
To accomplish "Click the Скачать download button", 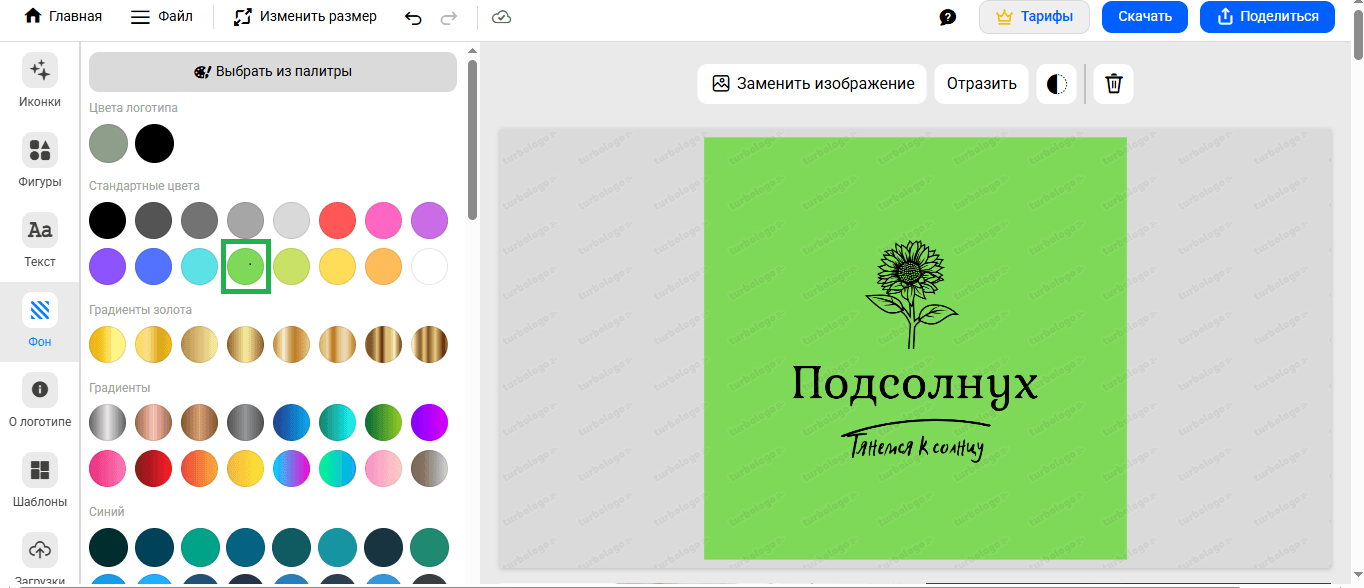I will pyautogui.click(x=1145, y=17).
